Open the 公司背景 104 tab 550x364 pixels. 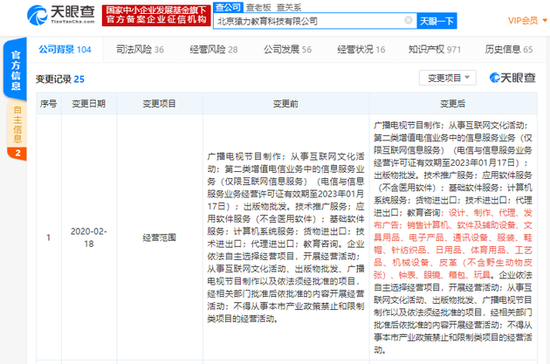(65, 49)
